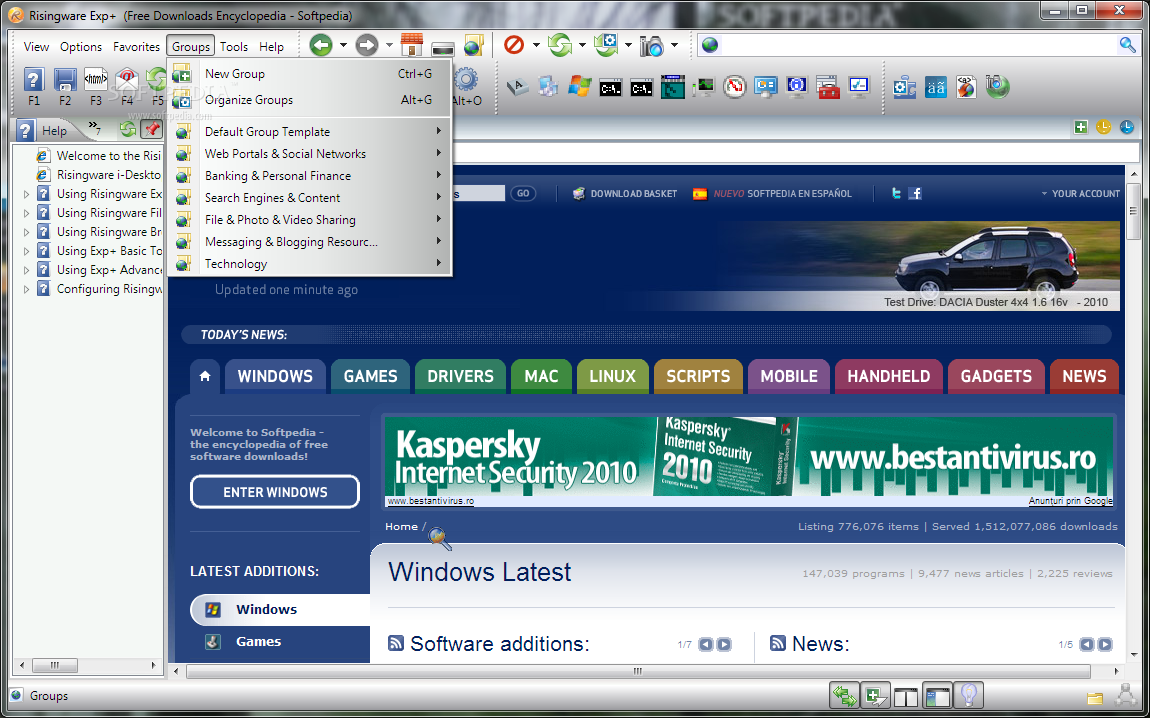Switch to the WINDOWS tab on Softpedia
The height and width of the screenshot is (718, 1150).
click(275, 376)
